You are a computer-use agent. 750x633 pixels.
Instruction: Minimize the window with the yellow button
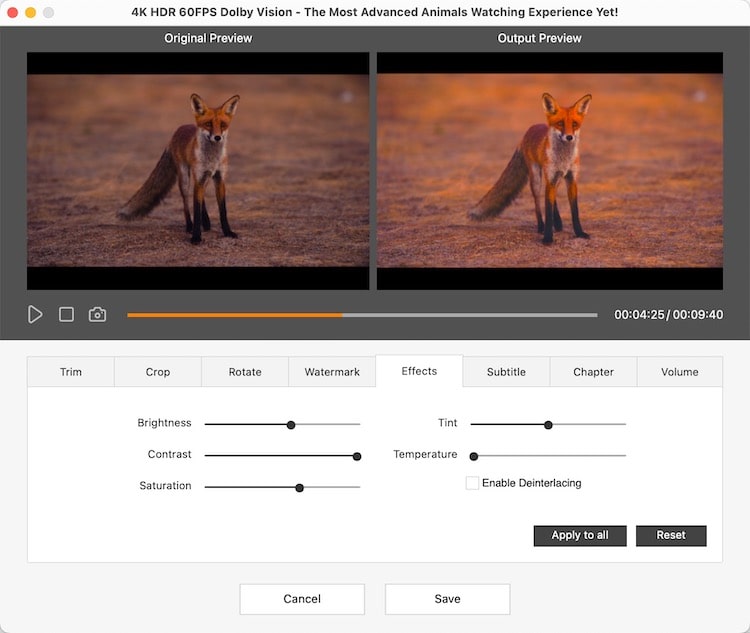31,12
